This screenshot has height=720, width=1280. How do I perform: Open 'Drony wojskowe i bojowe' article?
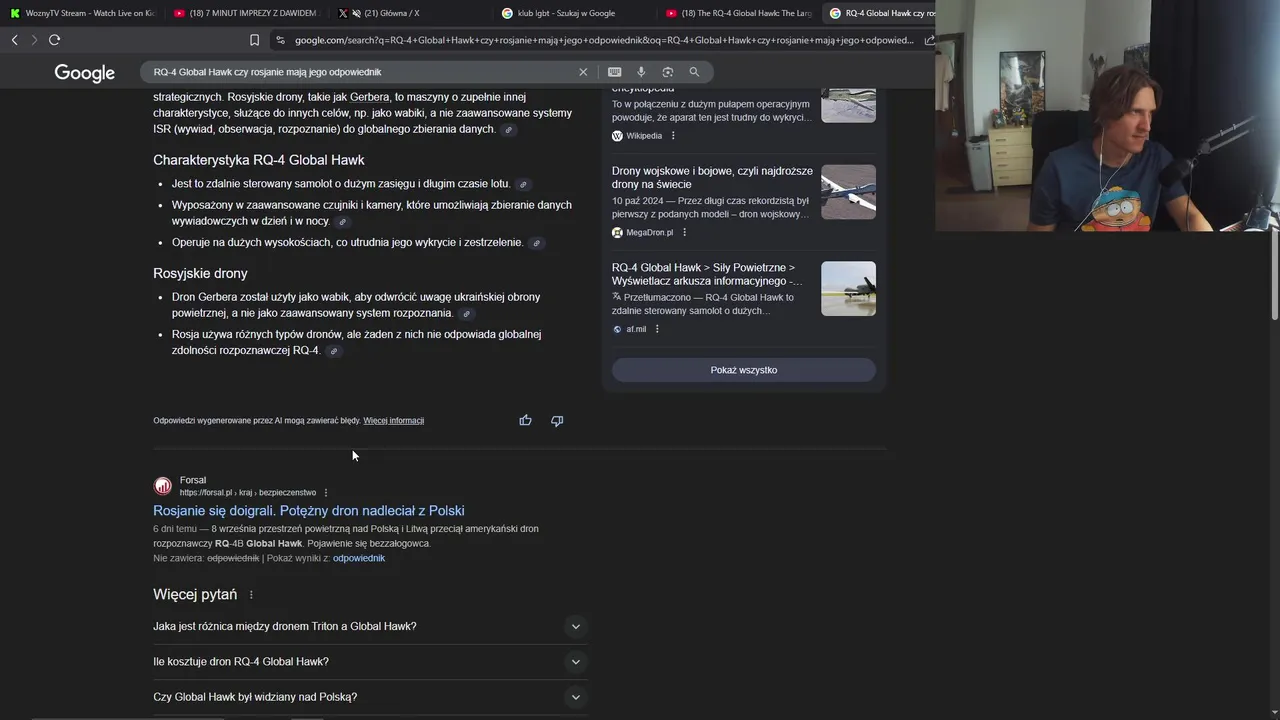click(x=712, y=178)
